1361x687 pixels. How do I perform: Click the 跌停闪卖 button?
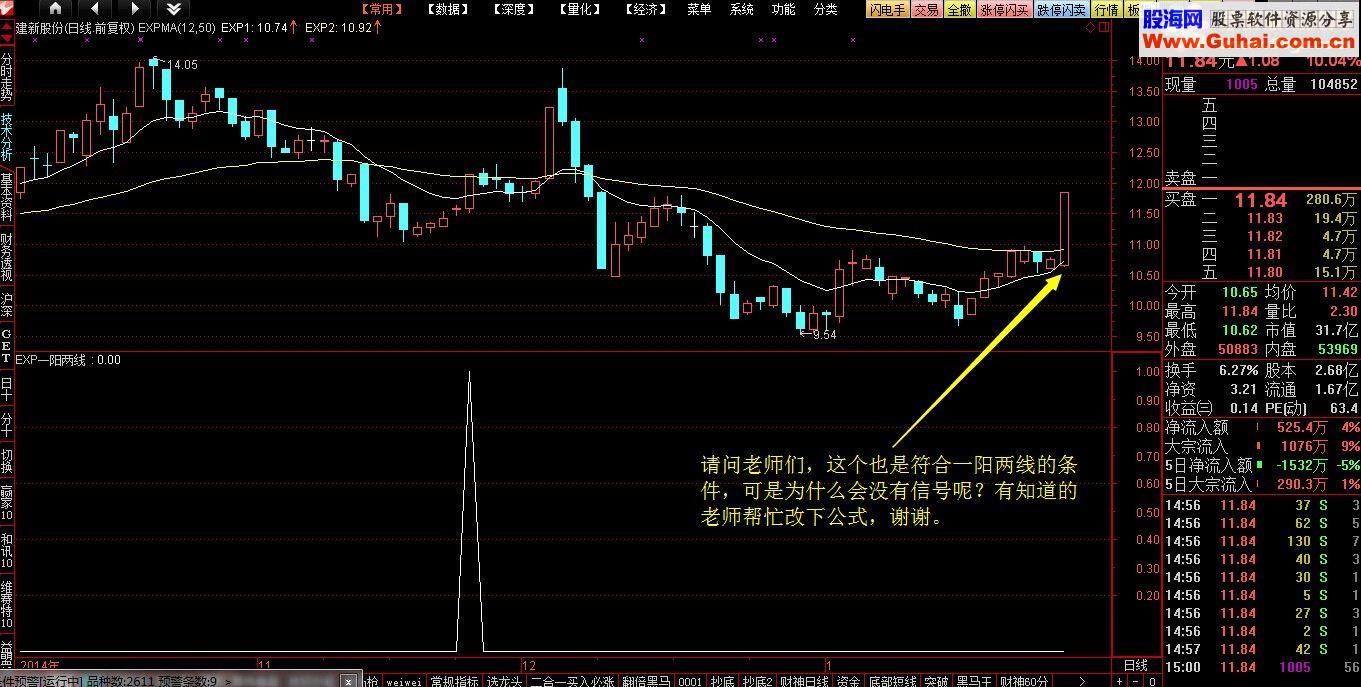pos(1062,10)
